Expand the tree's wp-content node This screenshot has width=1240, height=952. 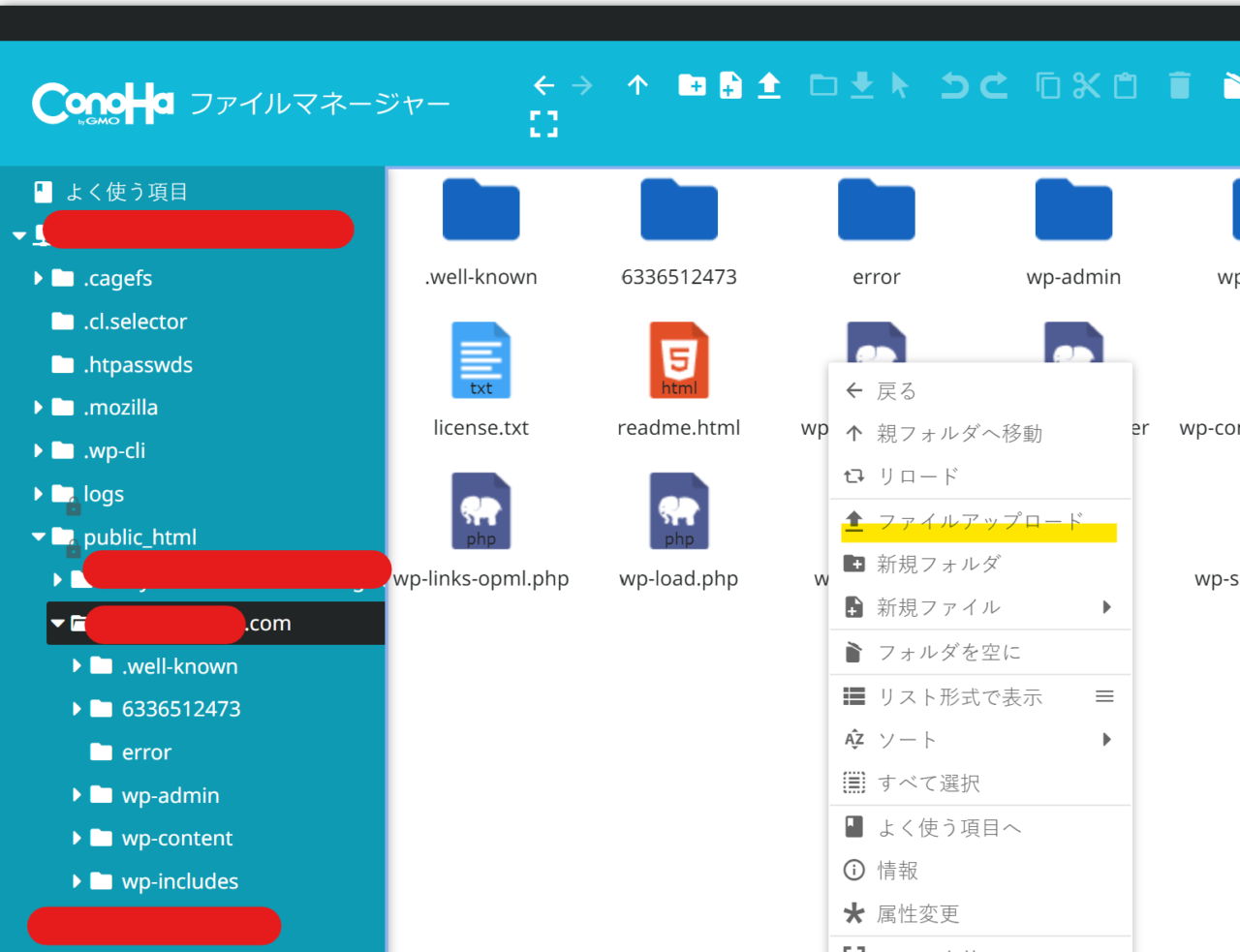pos(77,838)
